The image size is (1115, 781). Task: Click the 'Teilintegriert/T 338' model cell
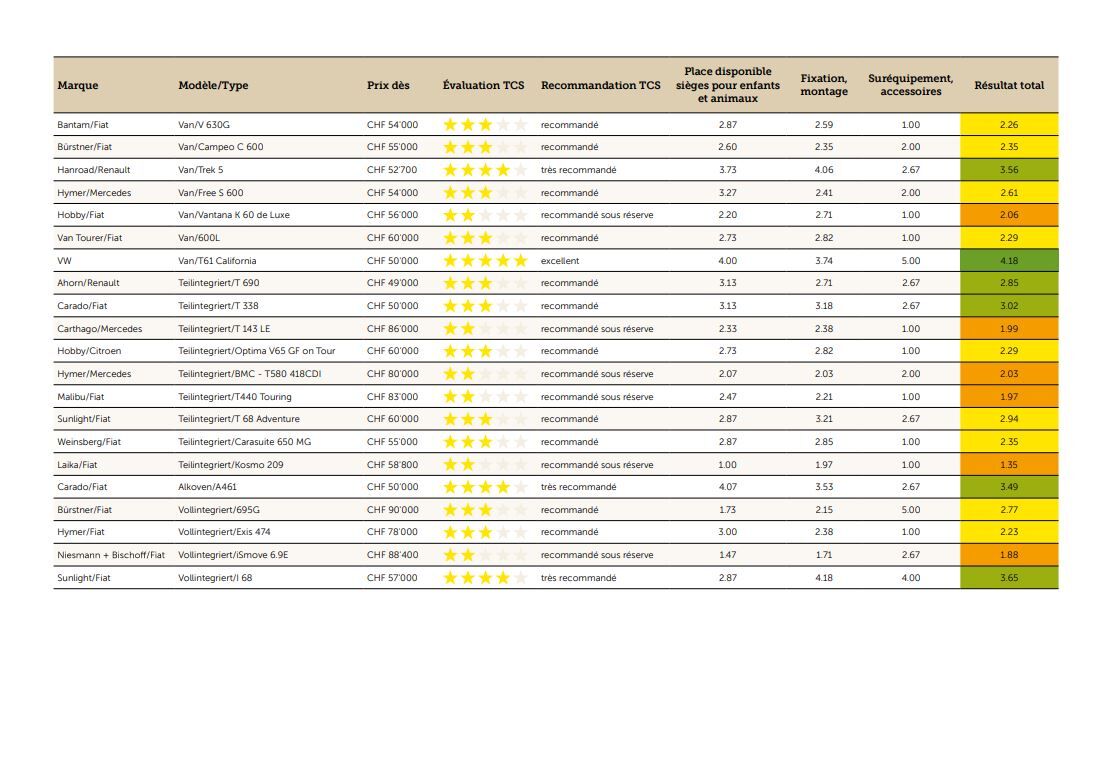(218, 306)
